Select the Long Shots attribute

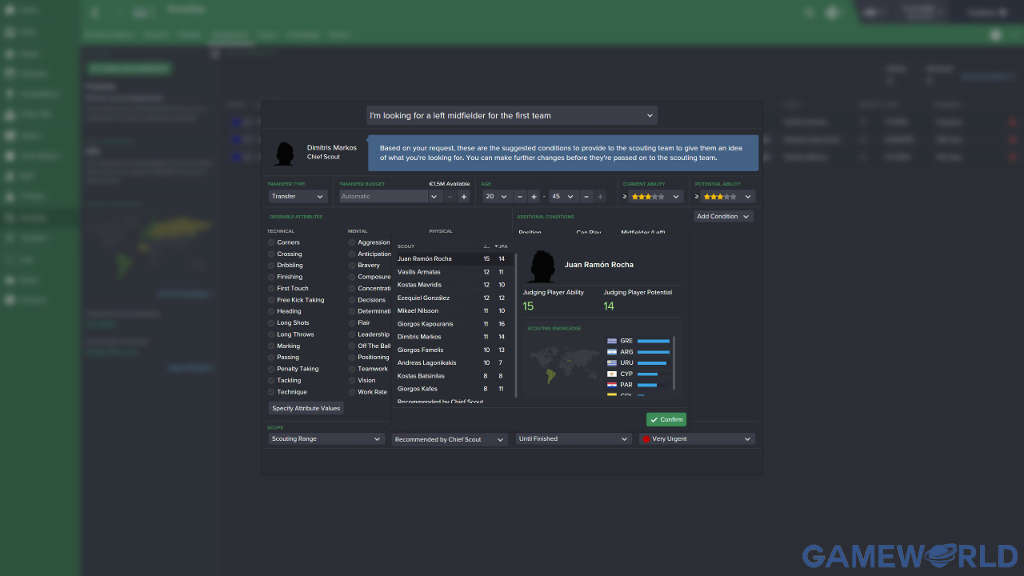click(x=271, y=323)
